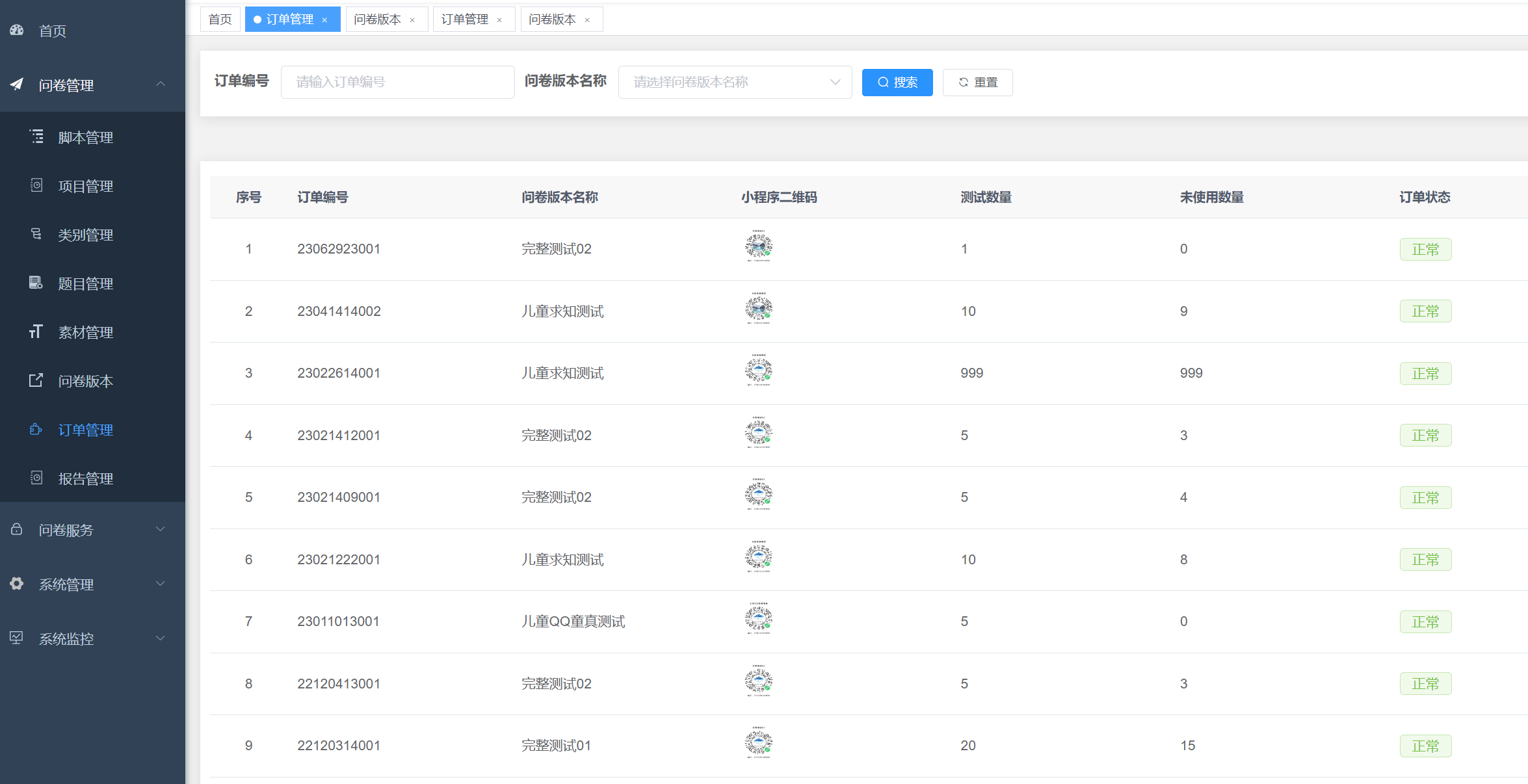Click 正常 status tag for order 22120314001

pos(1425,746)
